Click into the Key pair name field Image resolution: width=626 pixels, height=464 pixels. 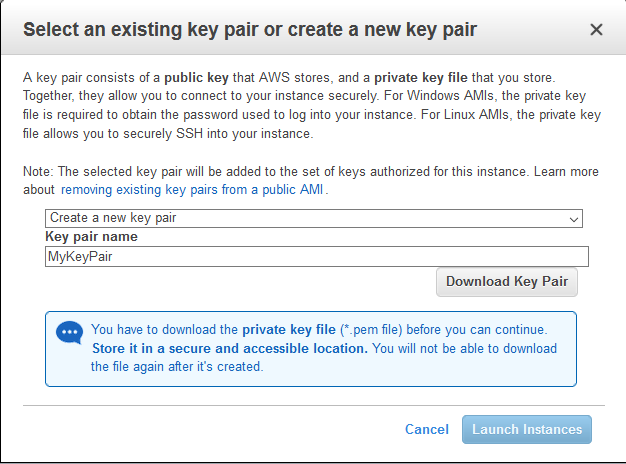317,257
